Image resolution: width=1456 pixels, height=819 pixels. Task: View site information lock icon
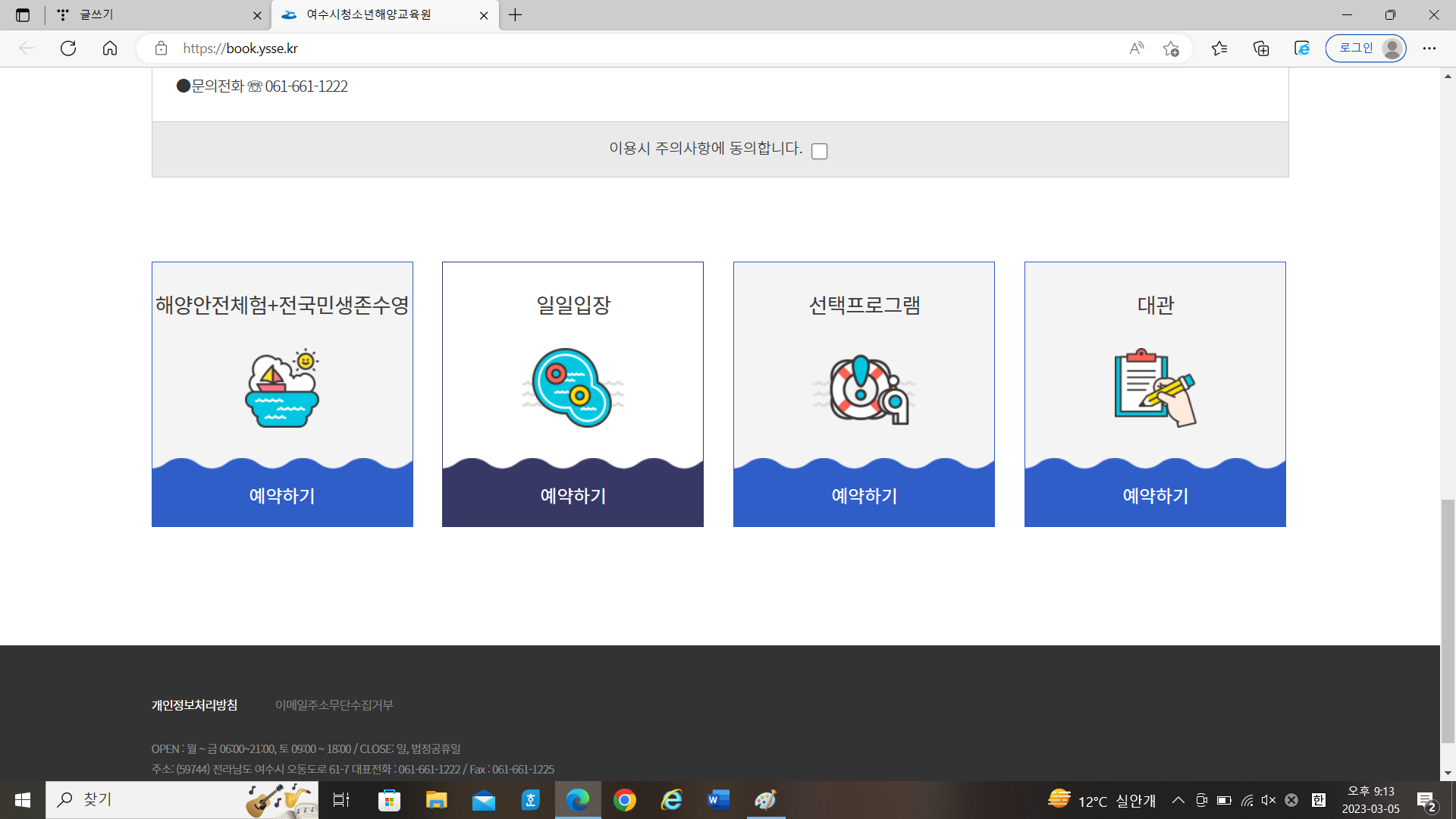tap(161, 49)
